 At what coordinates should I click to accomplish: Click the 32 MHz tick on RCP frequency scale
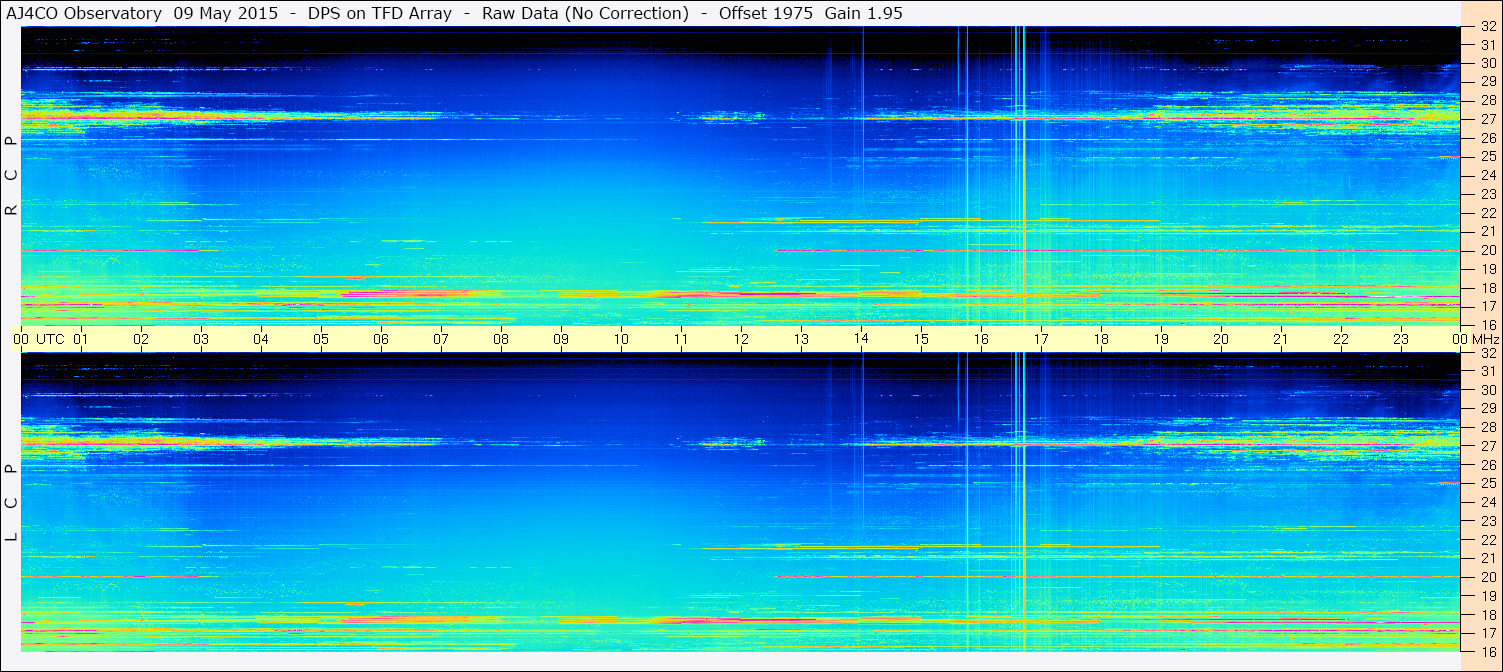point(1488,27)
